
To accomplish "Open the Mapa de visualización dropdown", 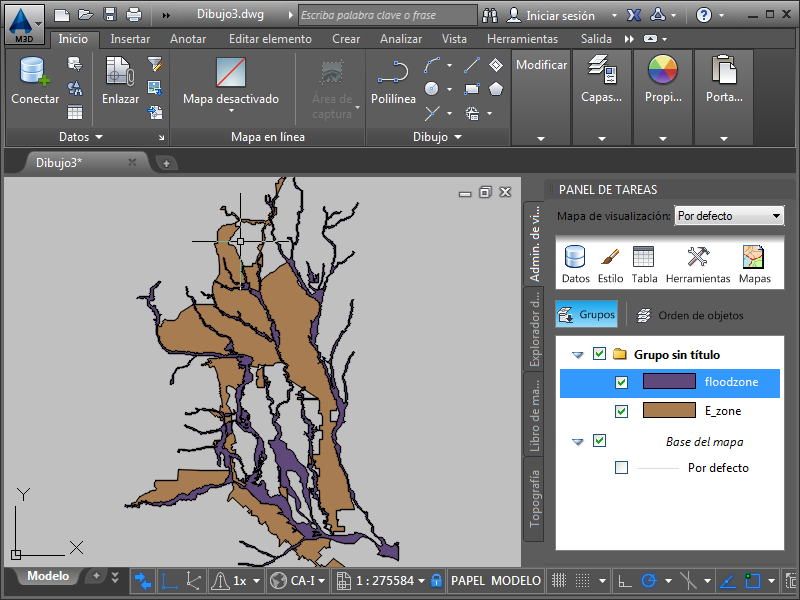I will pyautogui.click(x=729, y=216).
